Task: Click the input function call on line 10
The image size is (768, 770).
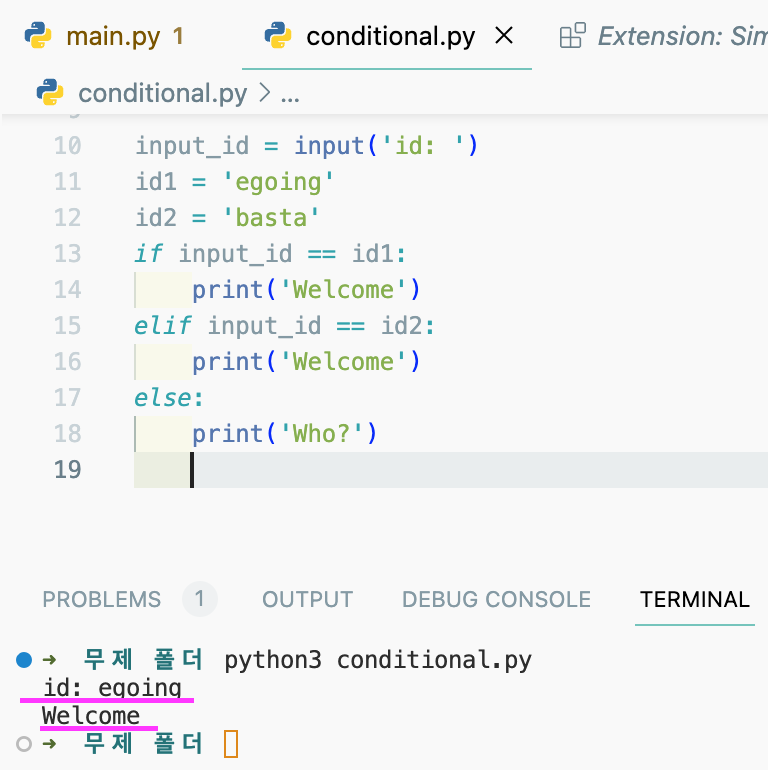Action: [x=385, y=146]
